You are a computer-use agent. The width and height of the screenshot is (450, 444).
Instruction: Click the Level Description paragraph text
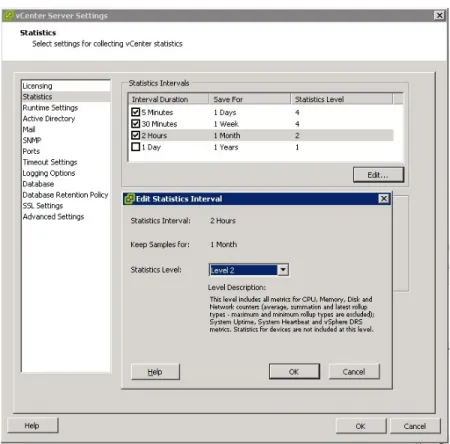pos(292,314)
